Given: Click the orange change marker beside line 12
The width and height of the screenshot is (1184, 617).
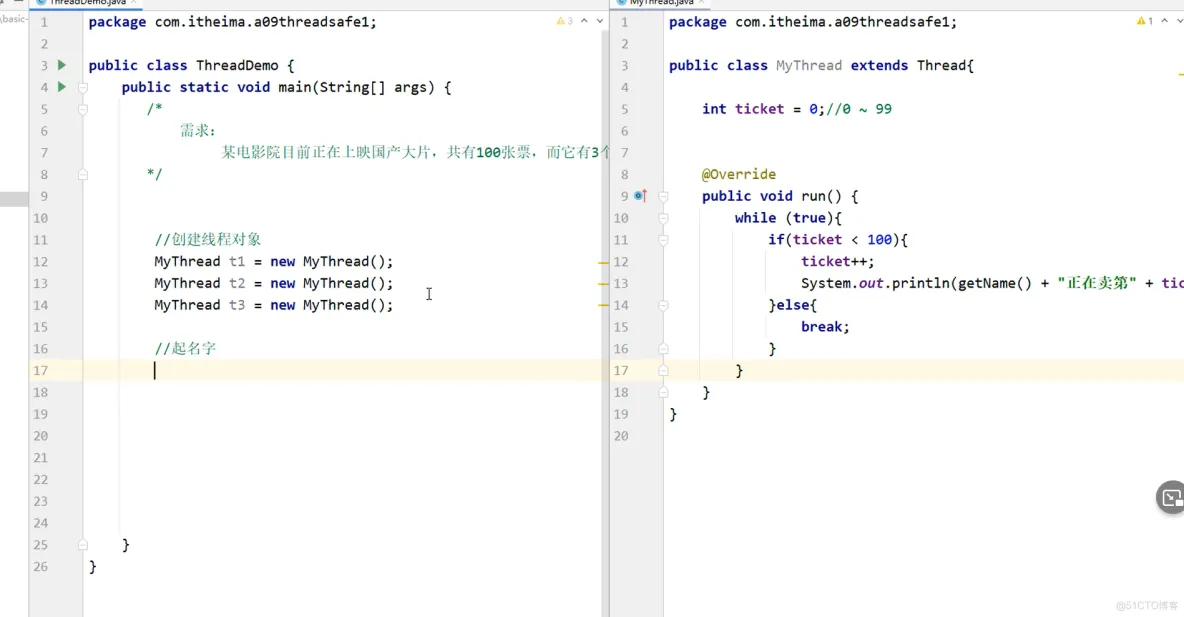Looking at the screenshot, I should (x=603, y=261).
